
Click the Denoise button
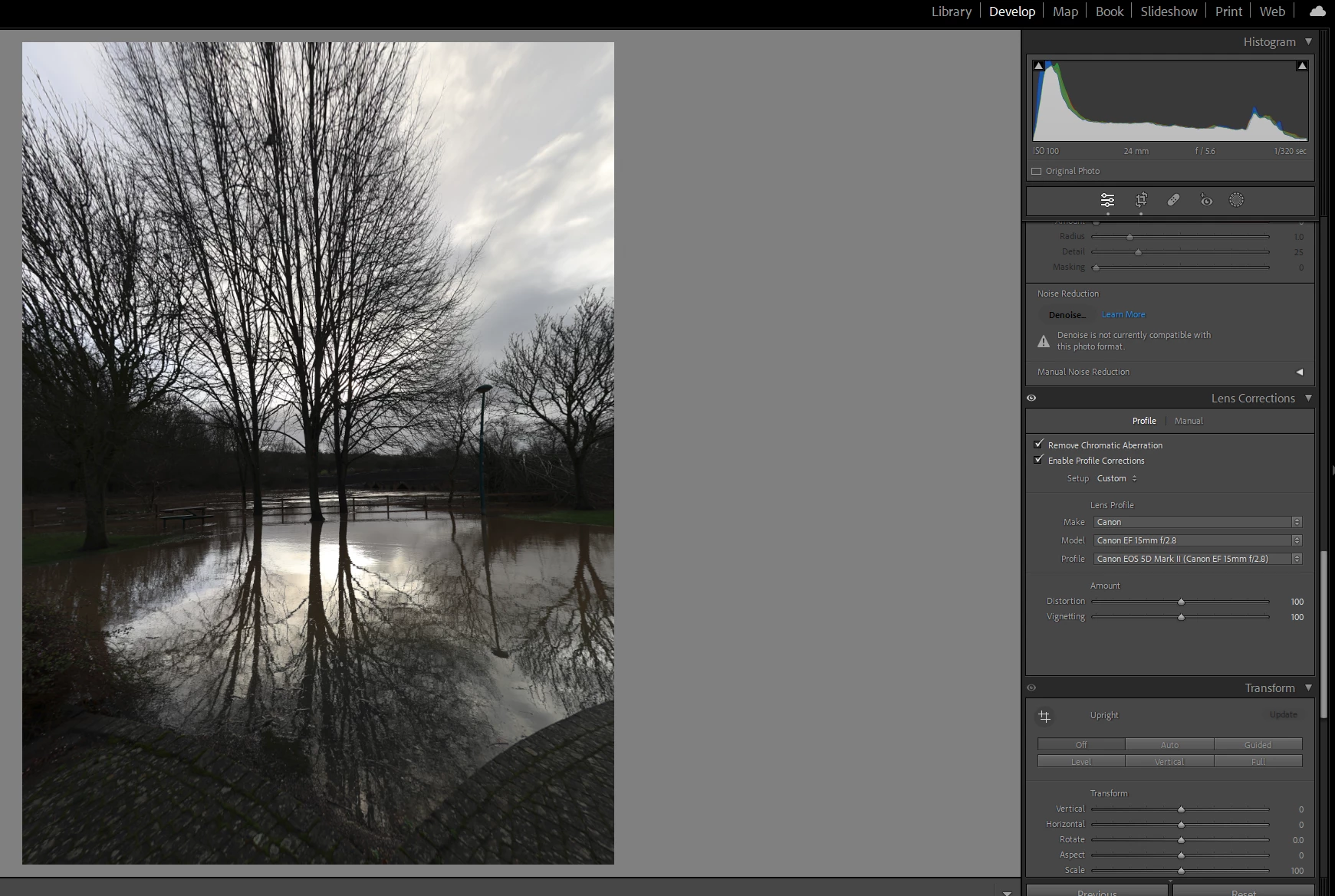pos(1067,314)
